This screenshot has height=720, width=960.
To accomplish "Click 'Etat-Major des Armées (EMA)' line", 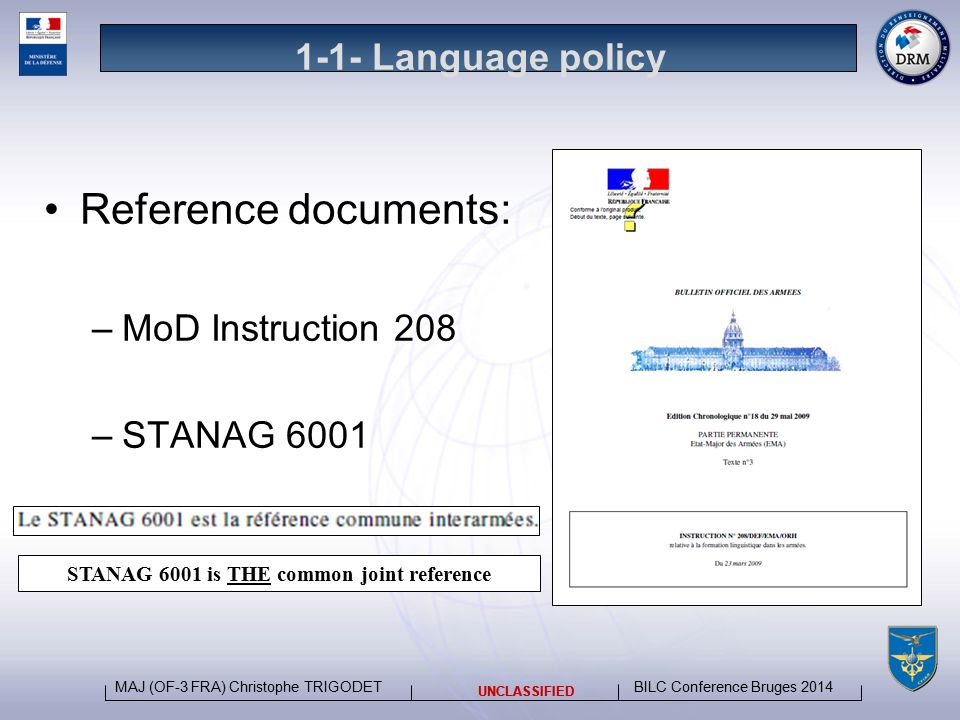I will pos(738,444).
